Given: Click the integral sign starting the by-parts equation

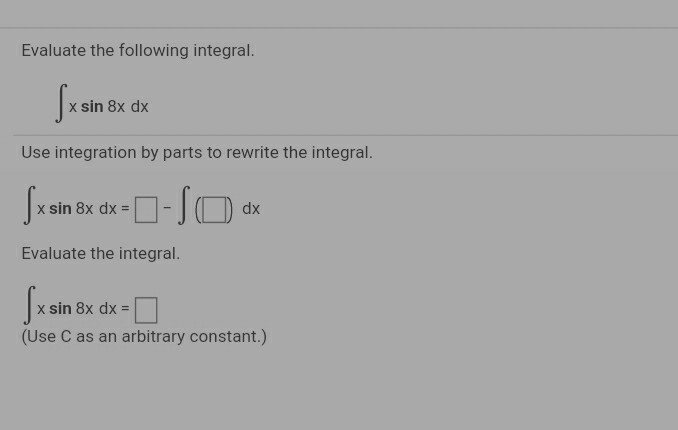Looking at the screenshot, I should (29, 206).
